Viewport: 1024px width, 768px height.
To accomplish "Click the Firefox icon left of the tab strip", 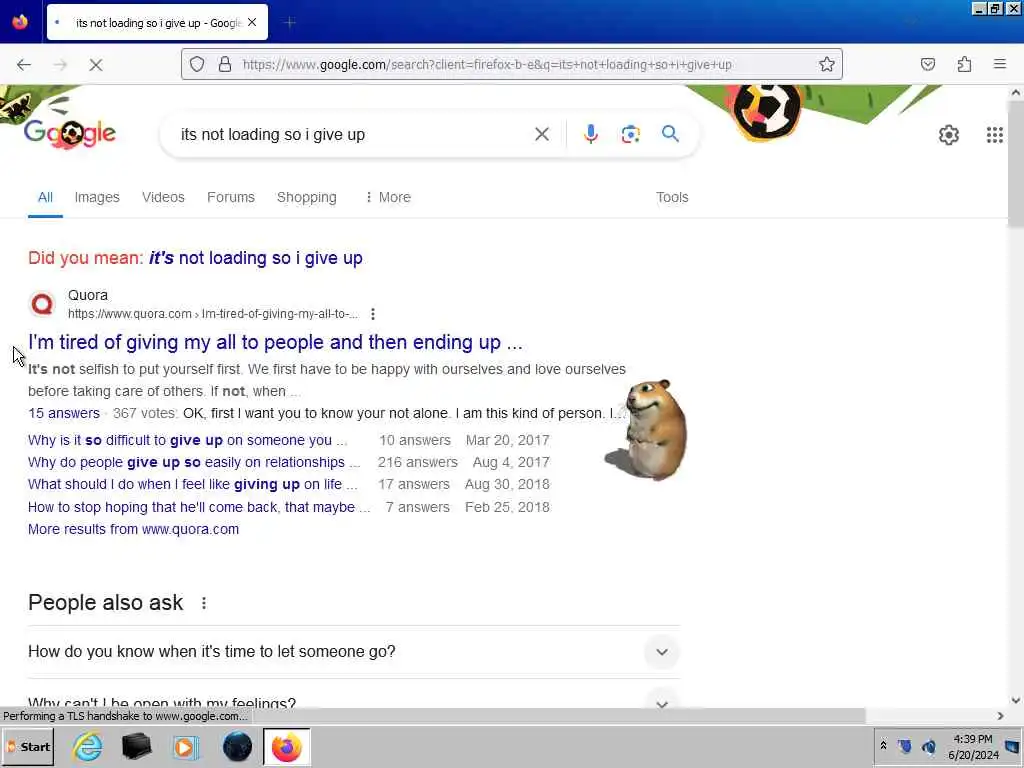I will (x=20, y=22).
